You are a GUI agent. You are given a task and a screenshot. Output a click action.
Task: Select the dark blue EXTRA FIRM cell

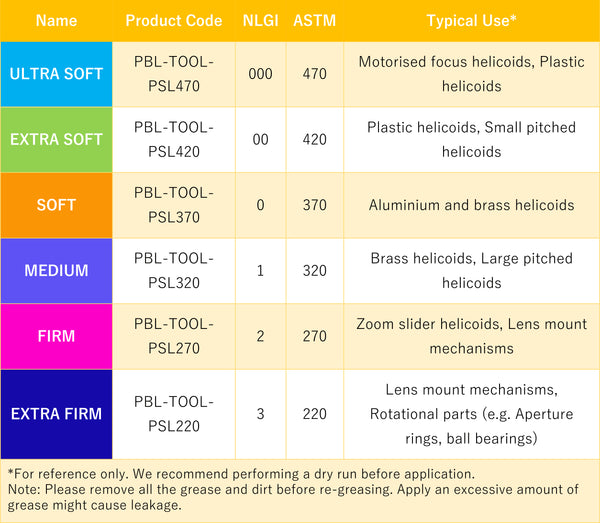pos(56,414)
